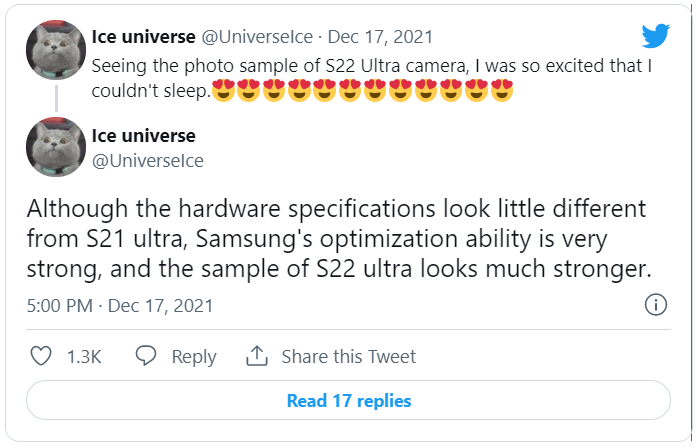Open the 5:00 PM · Dec 17, 2021 timestamp
Viewport: 696px width, 447px height.
120,306
